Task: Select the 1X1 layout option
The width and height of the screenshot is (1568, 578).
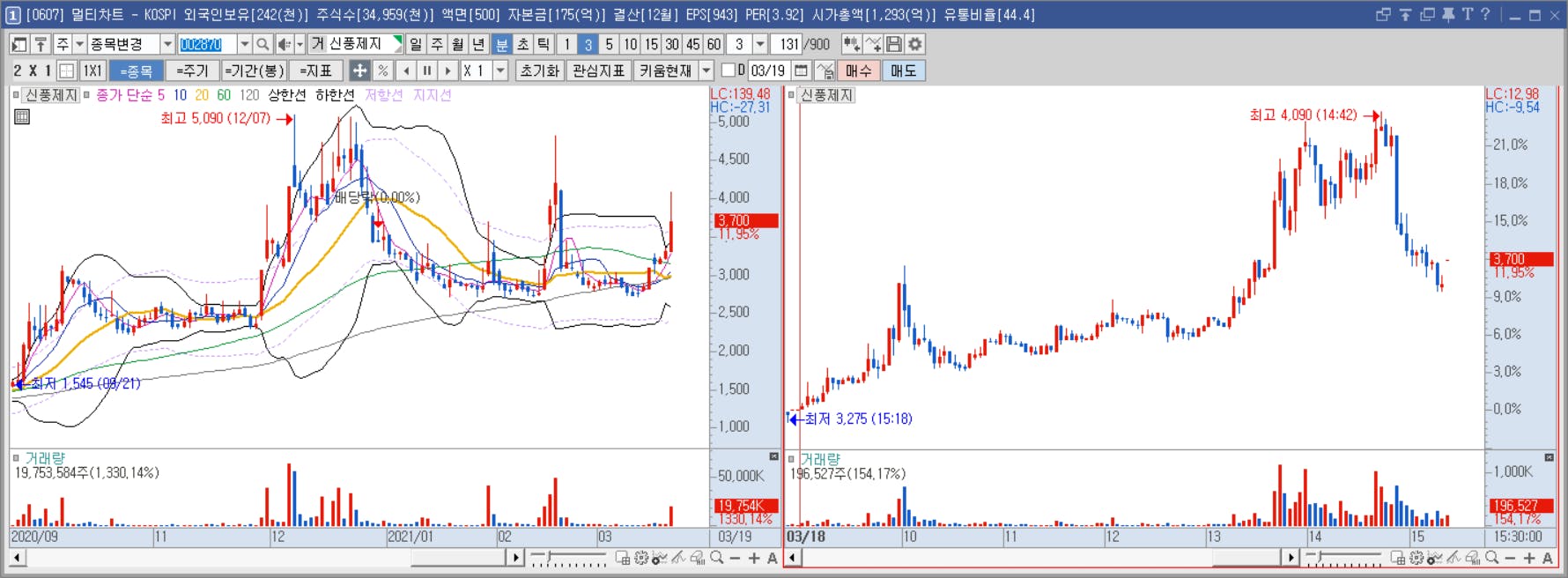Action: pos(92,70)
